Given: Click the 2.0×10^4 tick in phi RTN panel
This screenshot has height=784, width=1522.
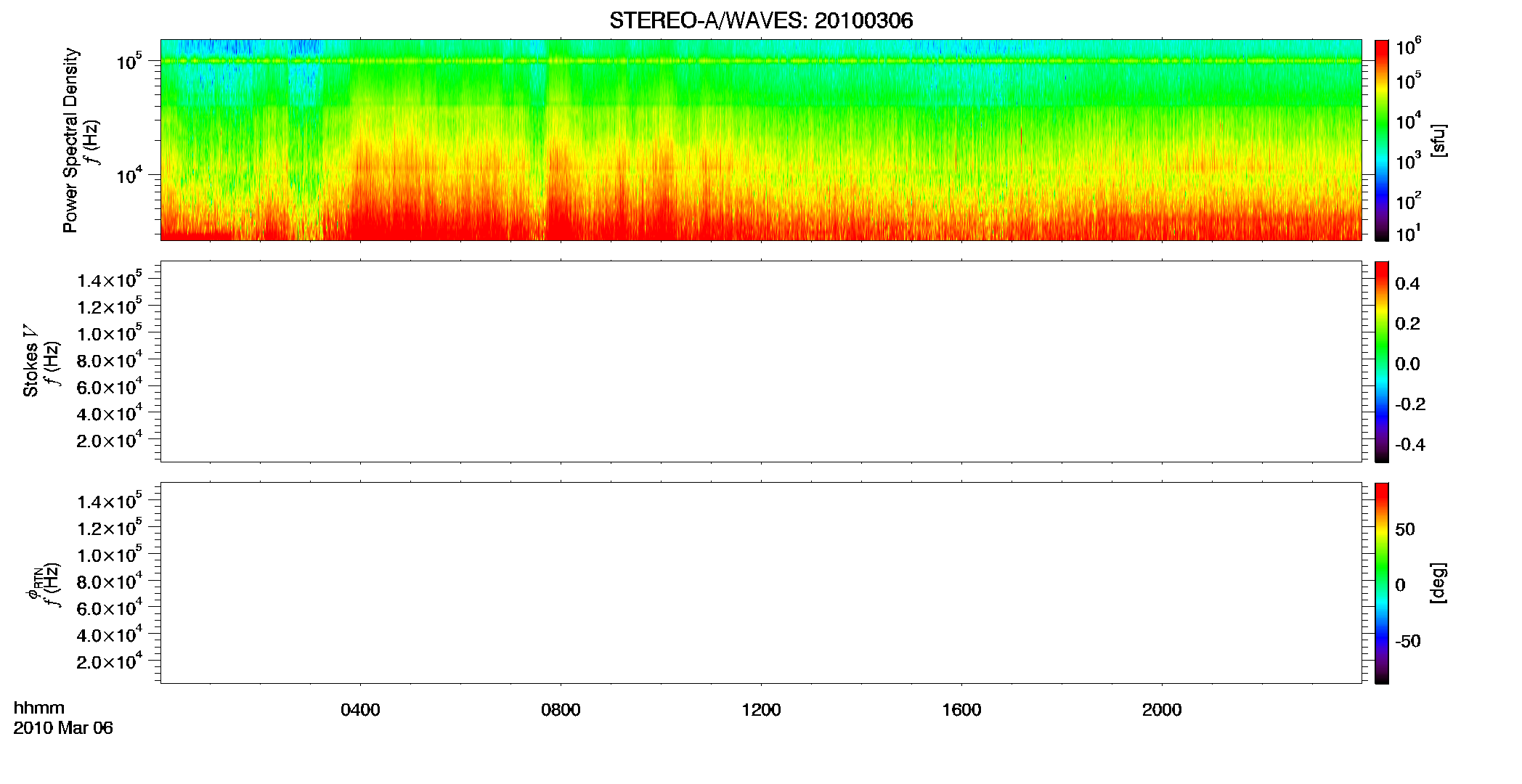Looking at the screenshot, I should [110, 661].
